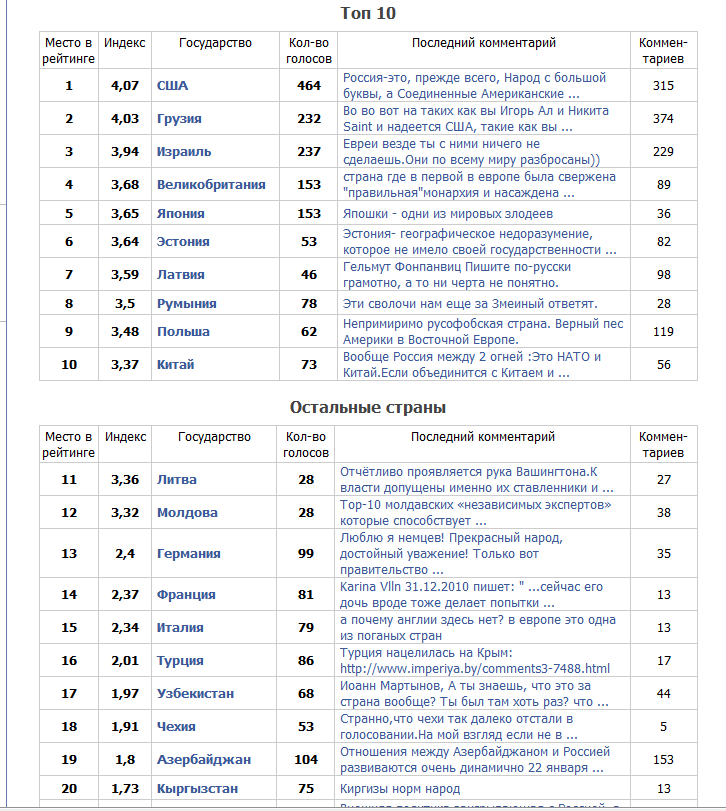Viewport: 726px width, 811px height.
Task: Open comment 'Евреи везде ты с ними'
Action: (x=471, y=152)
